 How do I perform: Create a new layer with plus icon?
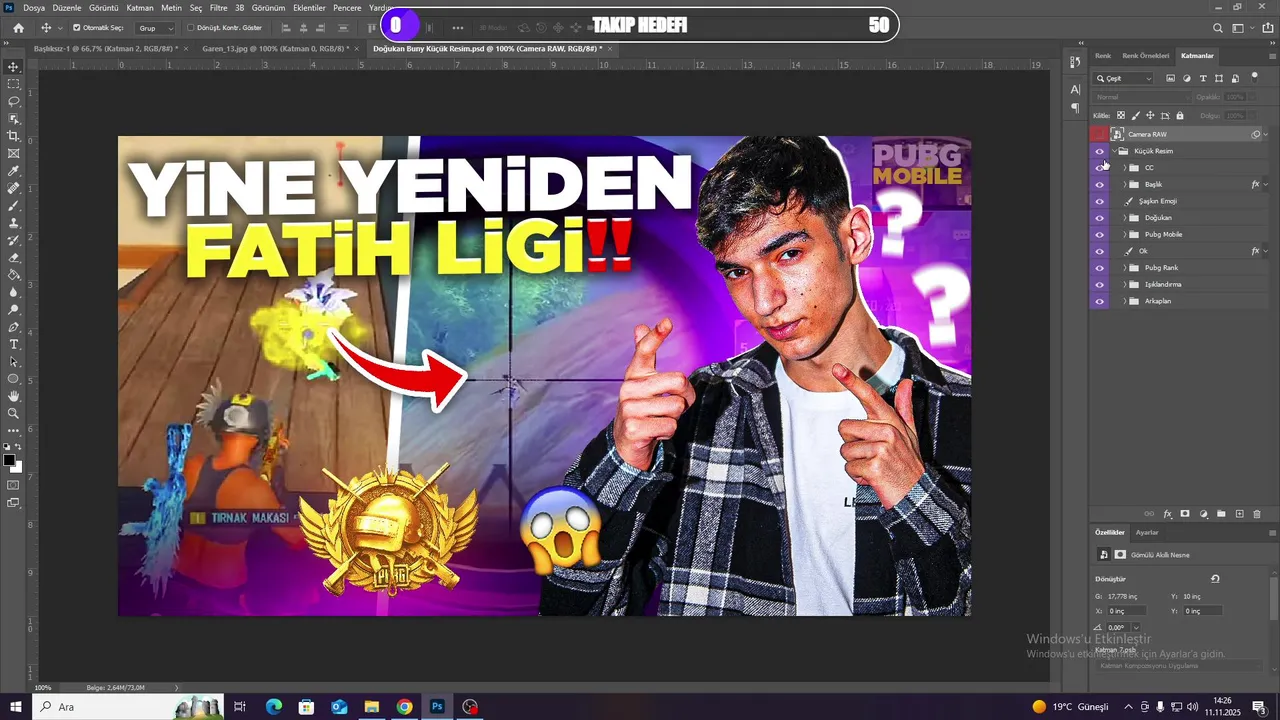coord(1239,514)
